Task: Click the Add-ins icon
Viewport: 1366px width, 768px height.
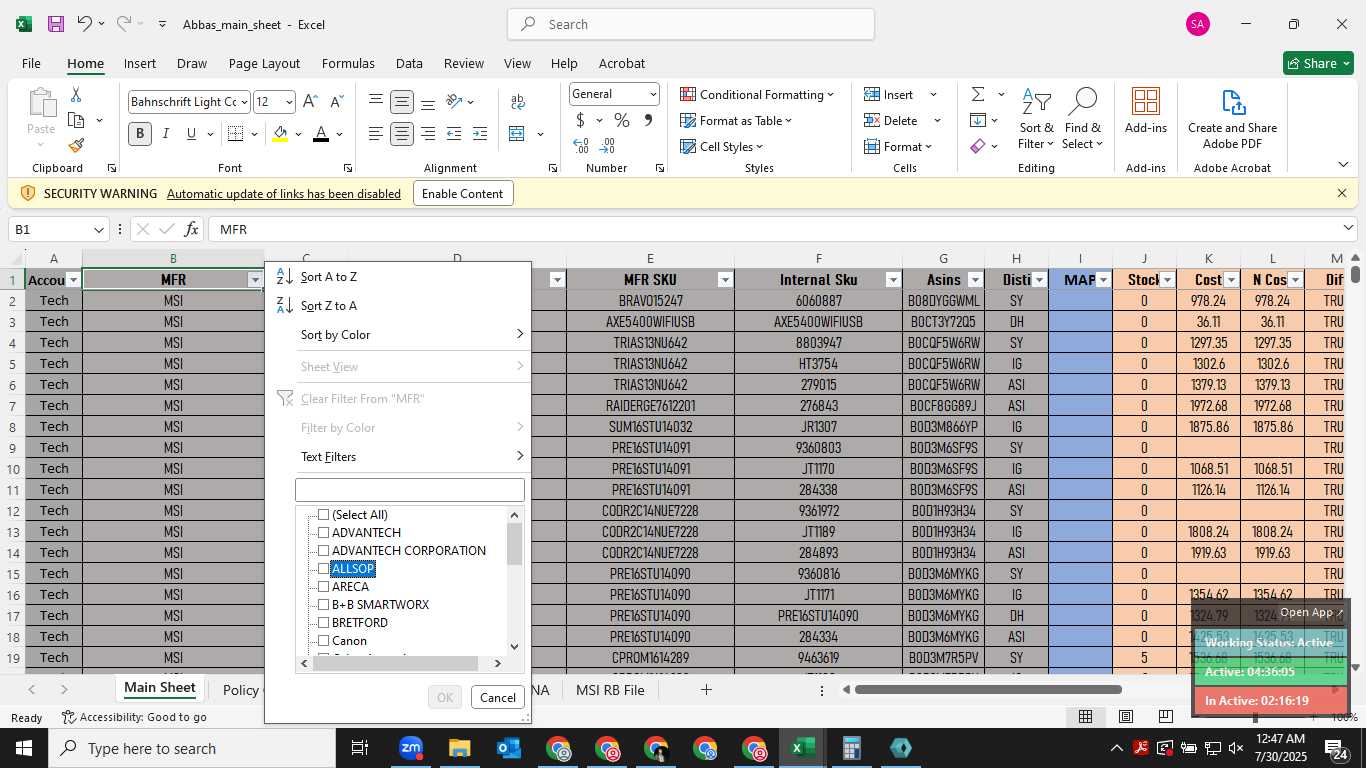Action: [x=1146, y=111]
